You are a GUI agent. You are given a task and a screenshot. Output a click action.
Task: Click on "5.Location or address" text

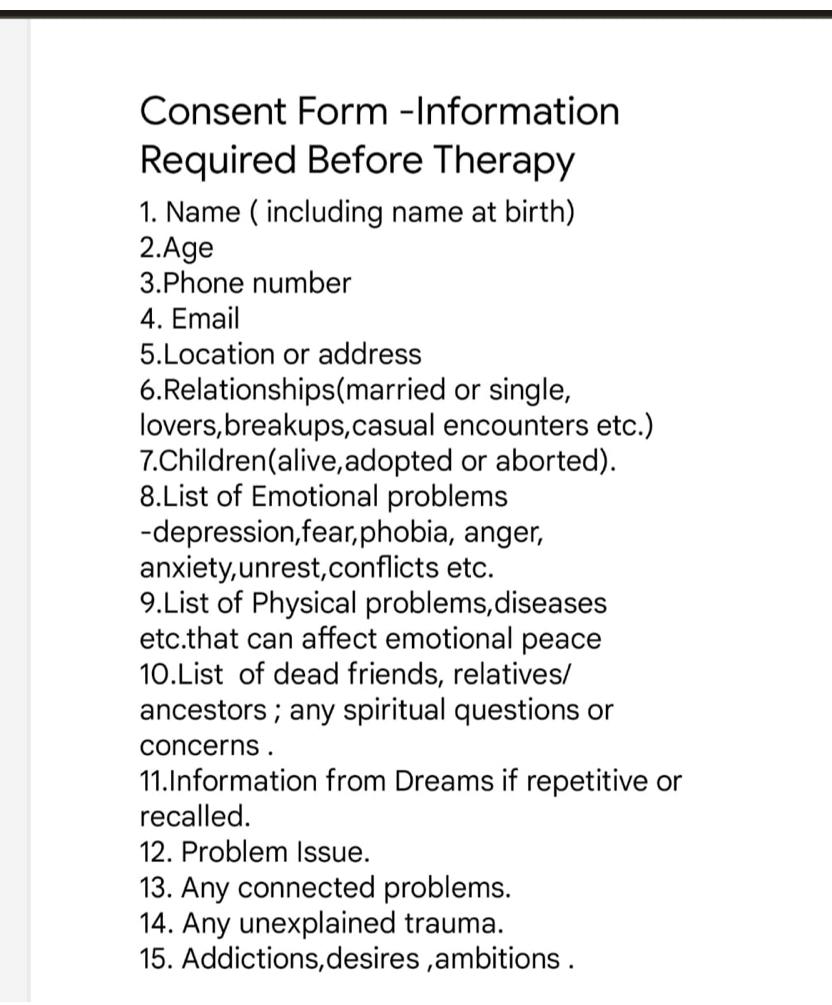tap(281, 354)
